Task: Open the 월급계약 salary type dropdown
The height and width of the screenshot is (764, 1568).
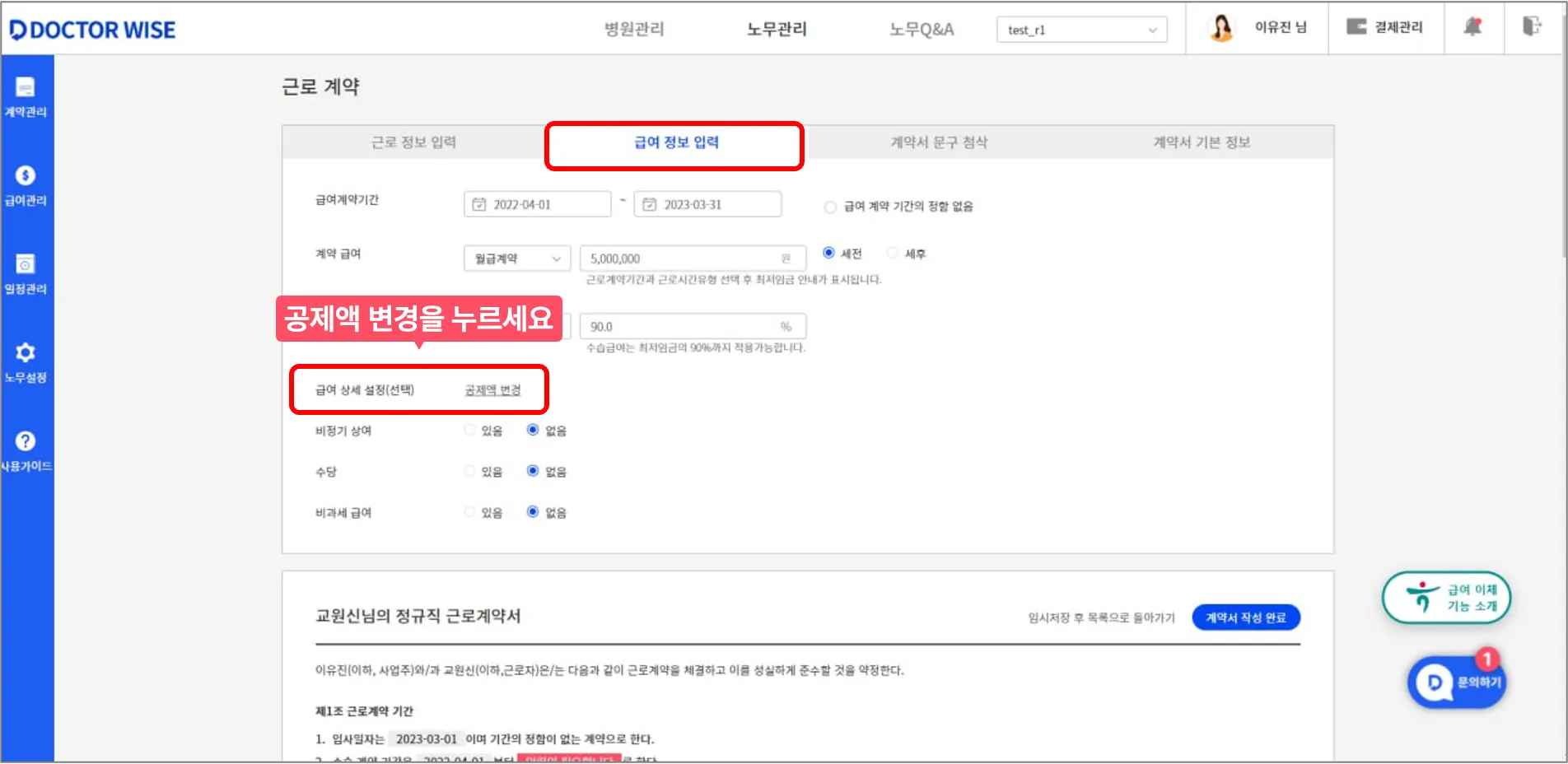Action: (517, 259)
